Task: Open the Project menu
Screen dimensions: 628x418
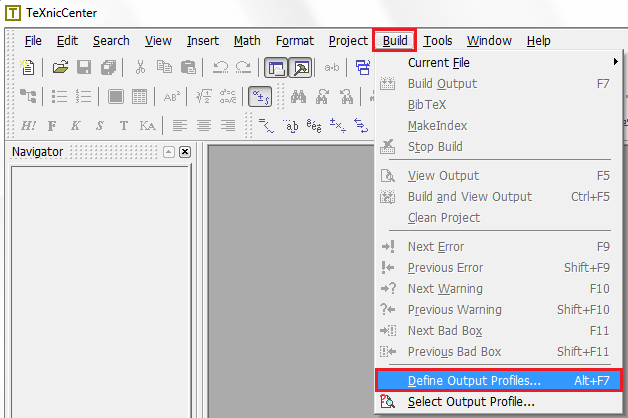Action: 348,41
